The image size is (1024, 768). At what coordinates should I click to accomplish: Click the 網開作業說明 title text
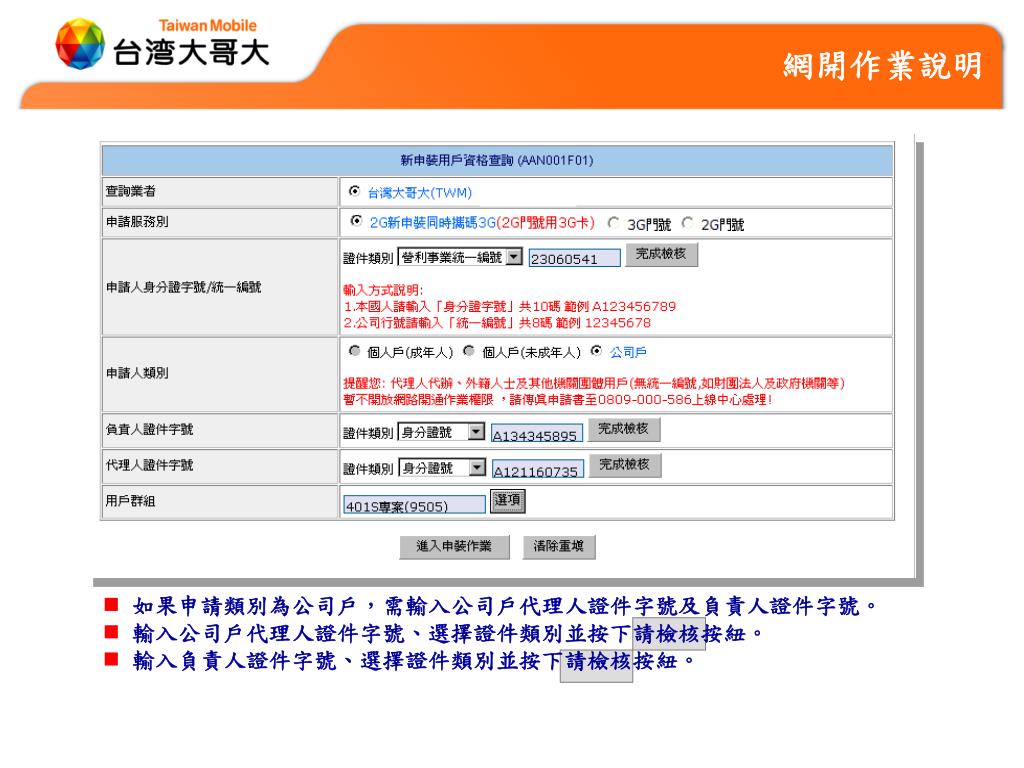[x=883, y=66]
